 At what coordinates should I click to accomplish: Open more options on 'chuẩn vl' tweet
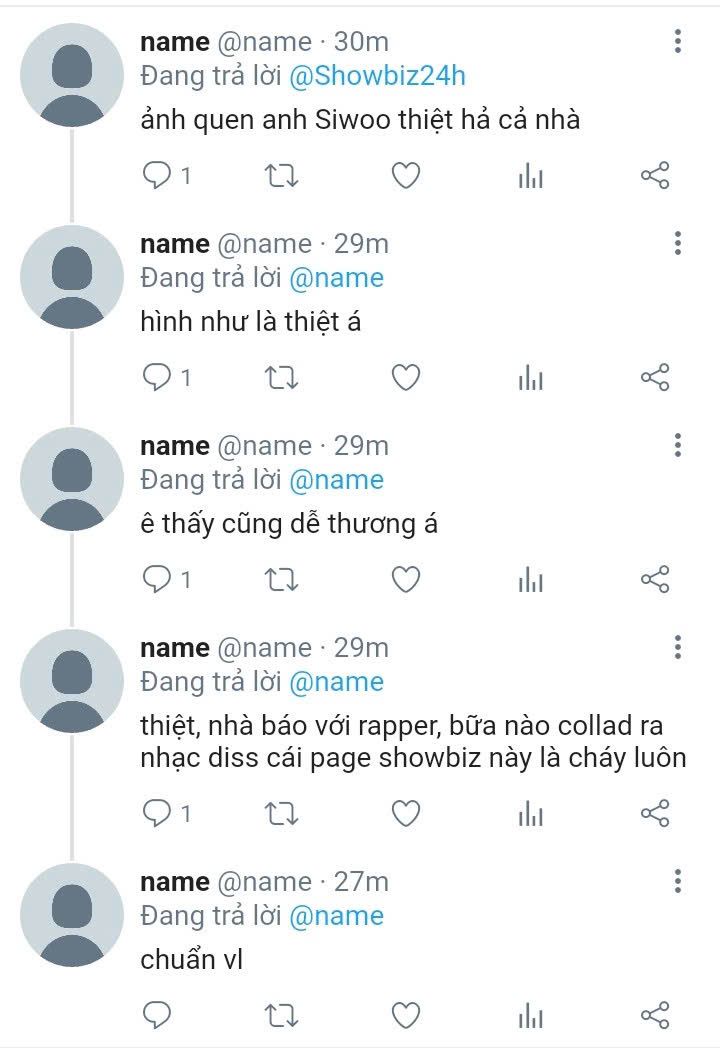click(678, 882)
